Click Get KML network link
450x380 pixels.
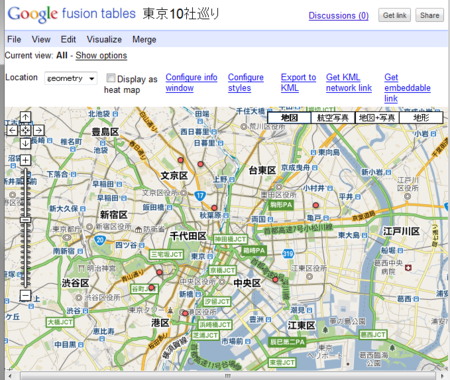(x=349, y=83)
